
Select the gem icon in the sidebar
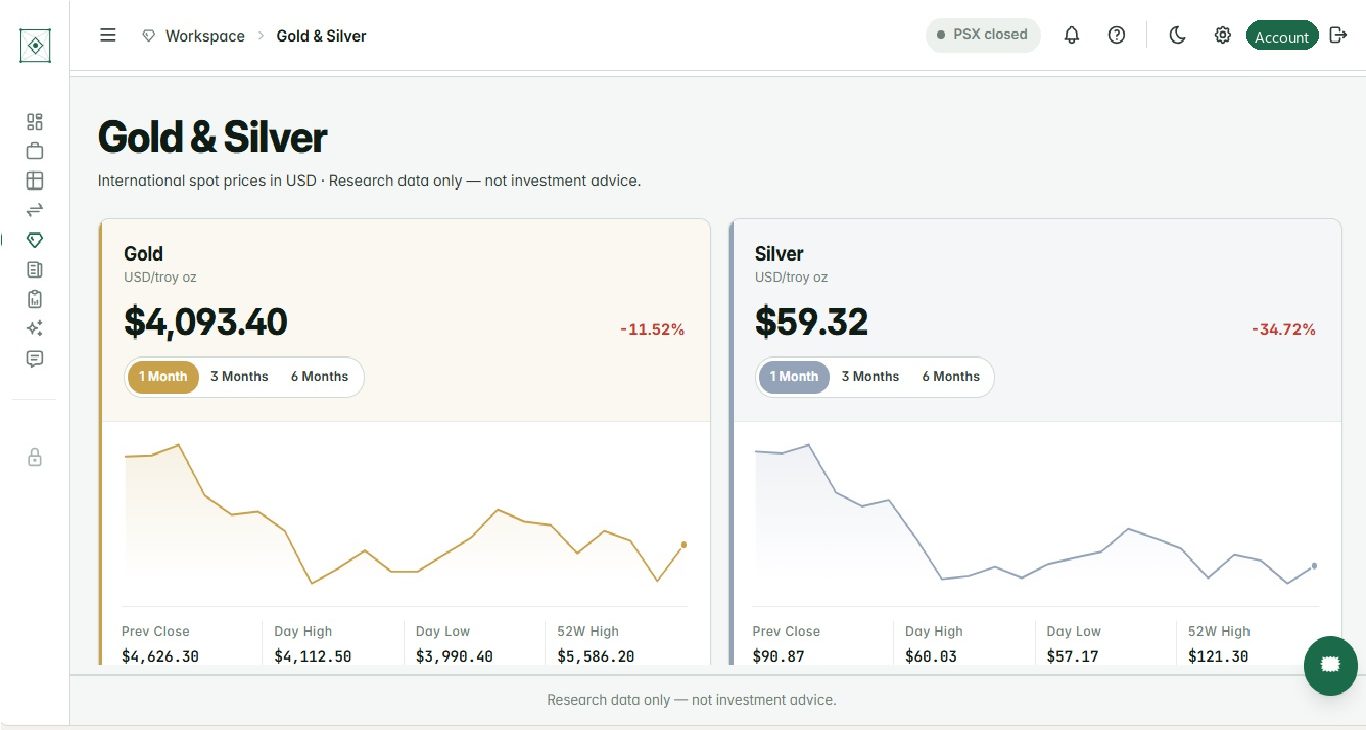click(35, 240)
